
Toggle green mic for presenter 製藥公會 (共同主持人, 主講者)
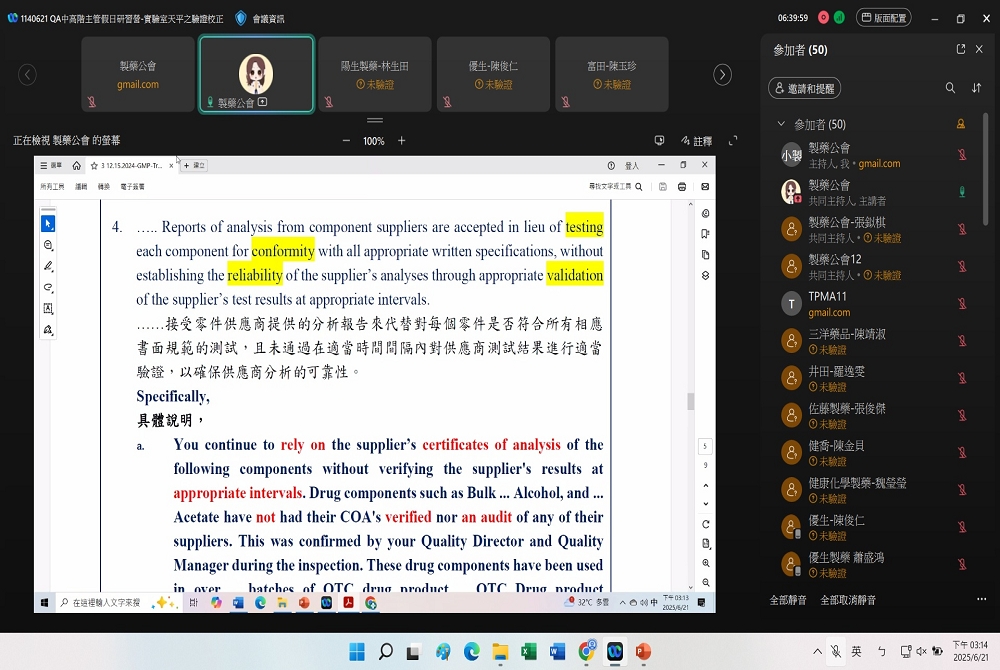pos(962,191)
